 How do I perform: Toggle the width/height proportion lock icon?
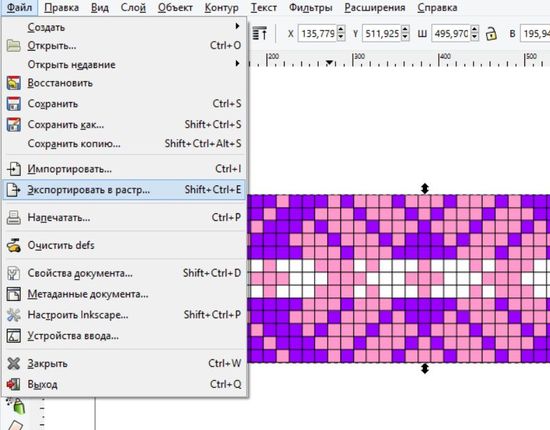pos(491,34)
